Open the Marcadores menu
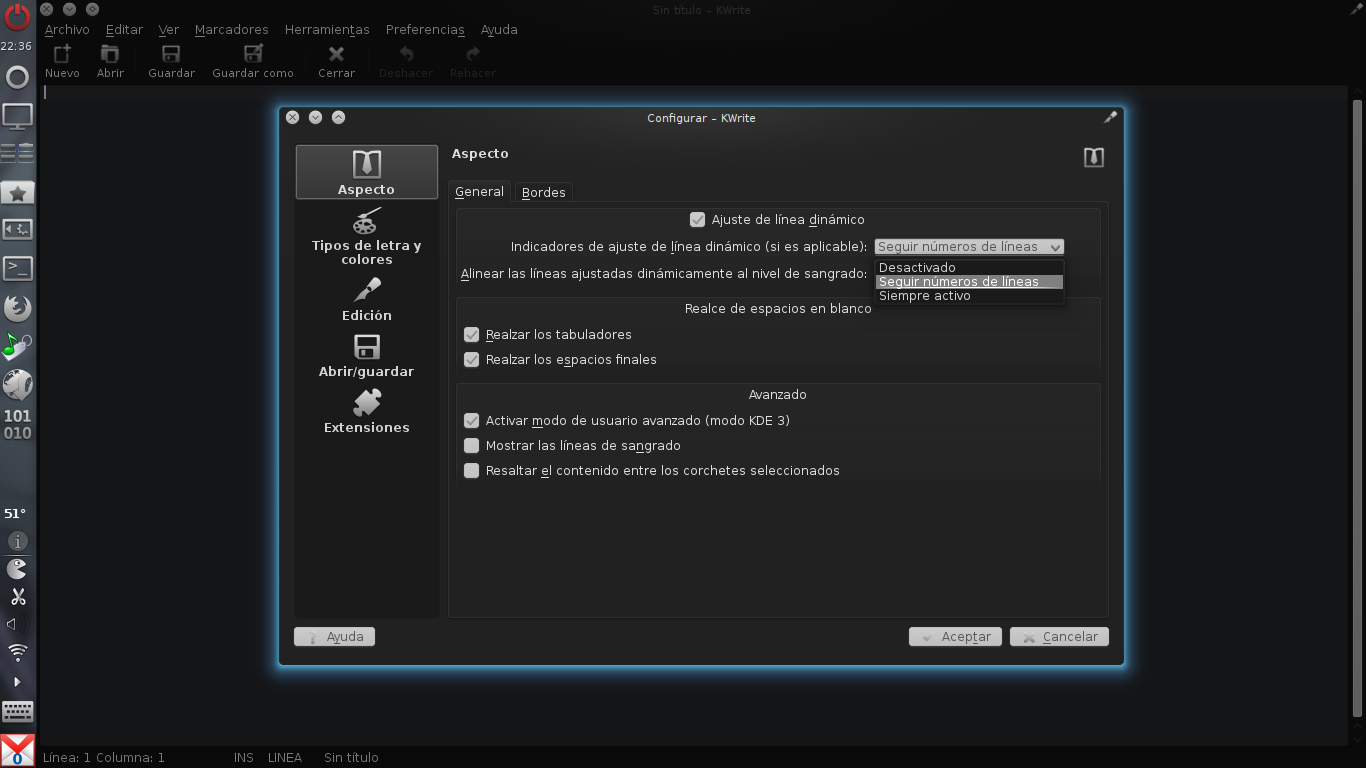 (231, 29)
